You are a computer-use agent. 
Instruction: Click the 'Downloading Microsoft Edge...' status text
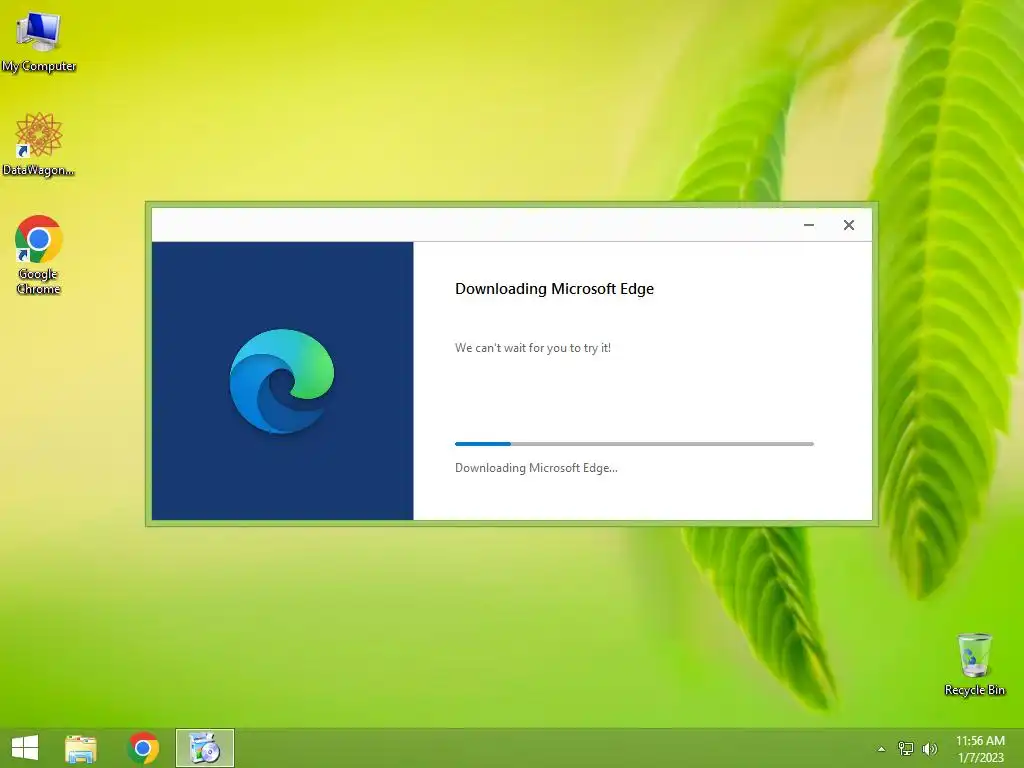536,468
